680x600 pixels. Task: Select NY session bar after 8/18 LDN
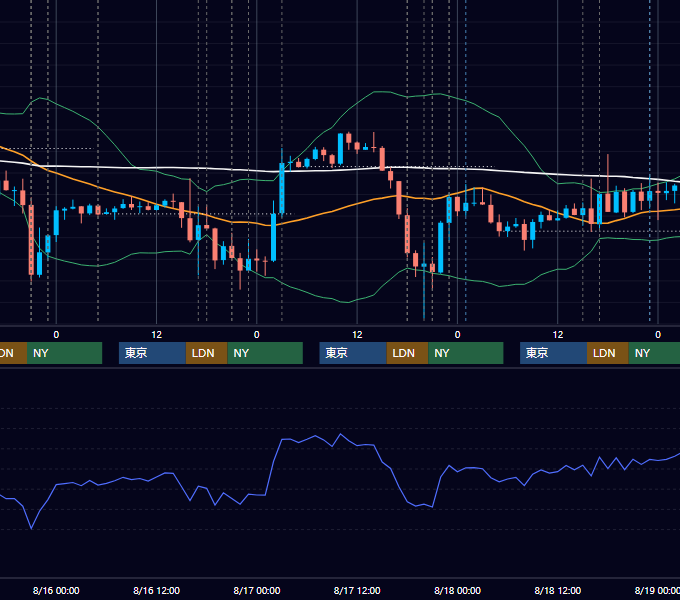point(654,353)
